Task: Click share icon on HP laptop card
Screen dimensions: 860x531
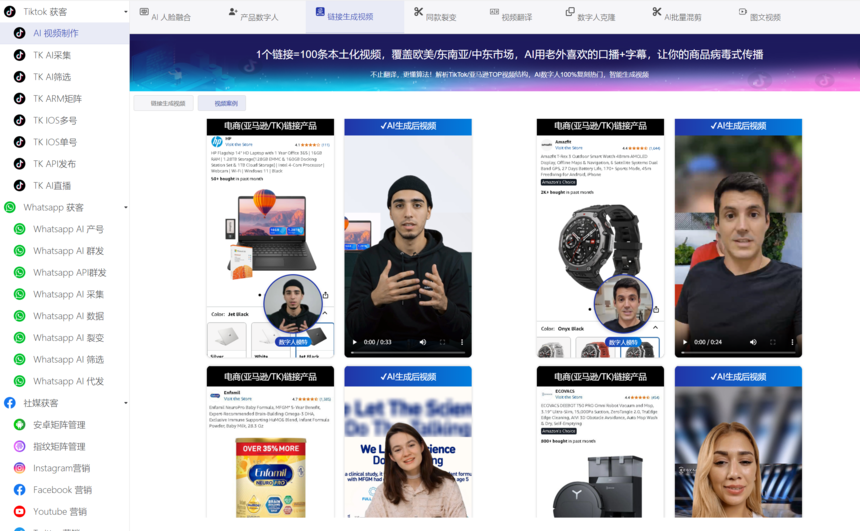Action: 326,295
